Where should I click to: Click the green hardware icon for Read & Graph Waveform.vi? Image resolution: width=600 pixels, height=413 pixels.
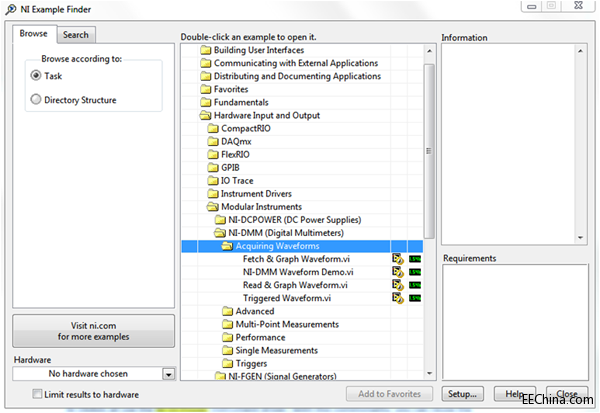pos(415,285)
